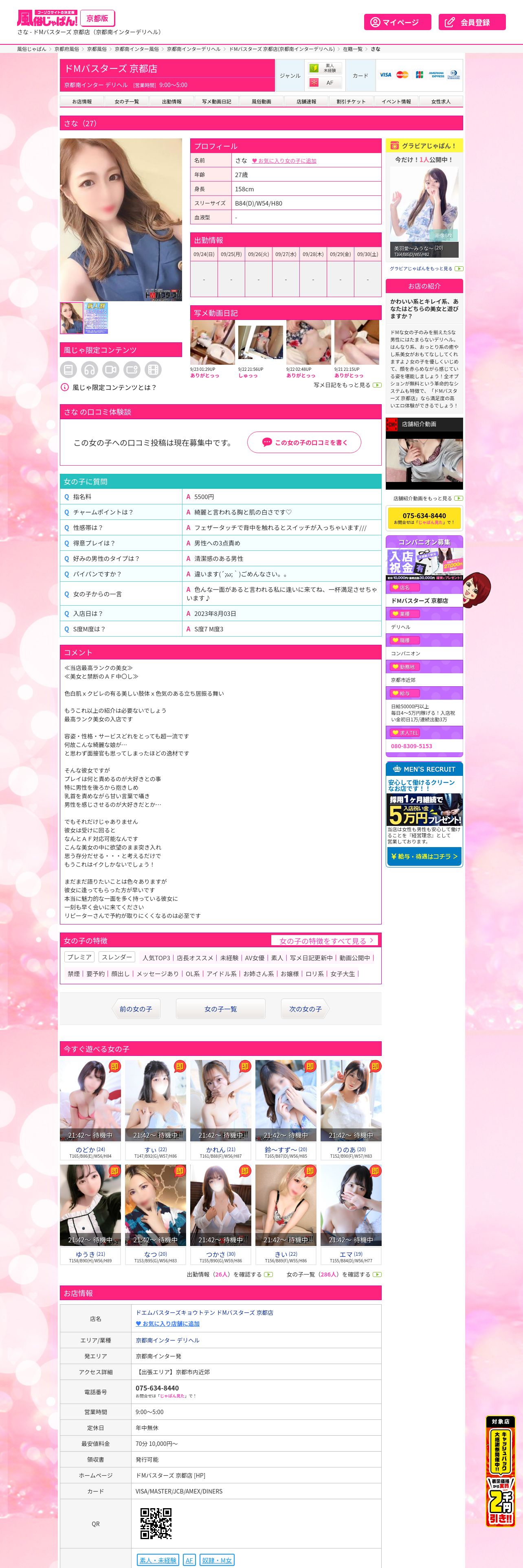This screenshot has height=1568, width=523.
Task: Open the film strip content icon
Action: point(154,369)
